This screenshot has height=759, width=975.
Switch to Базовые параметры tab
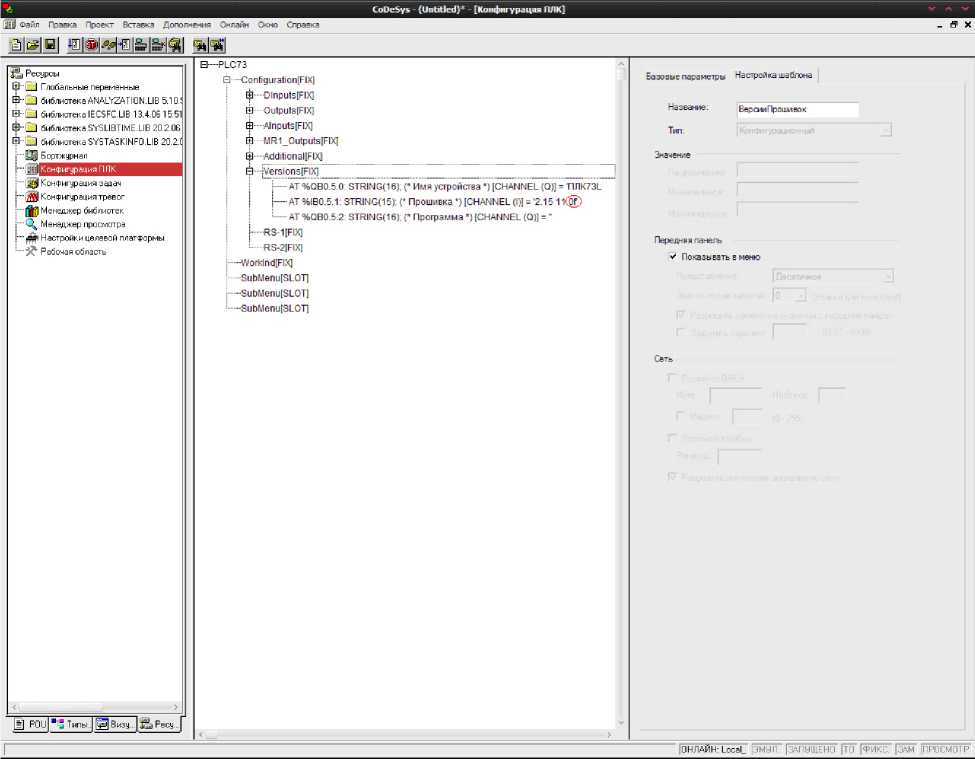(685, 76)
